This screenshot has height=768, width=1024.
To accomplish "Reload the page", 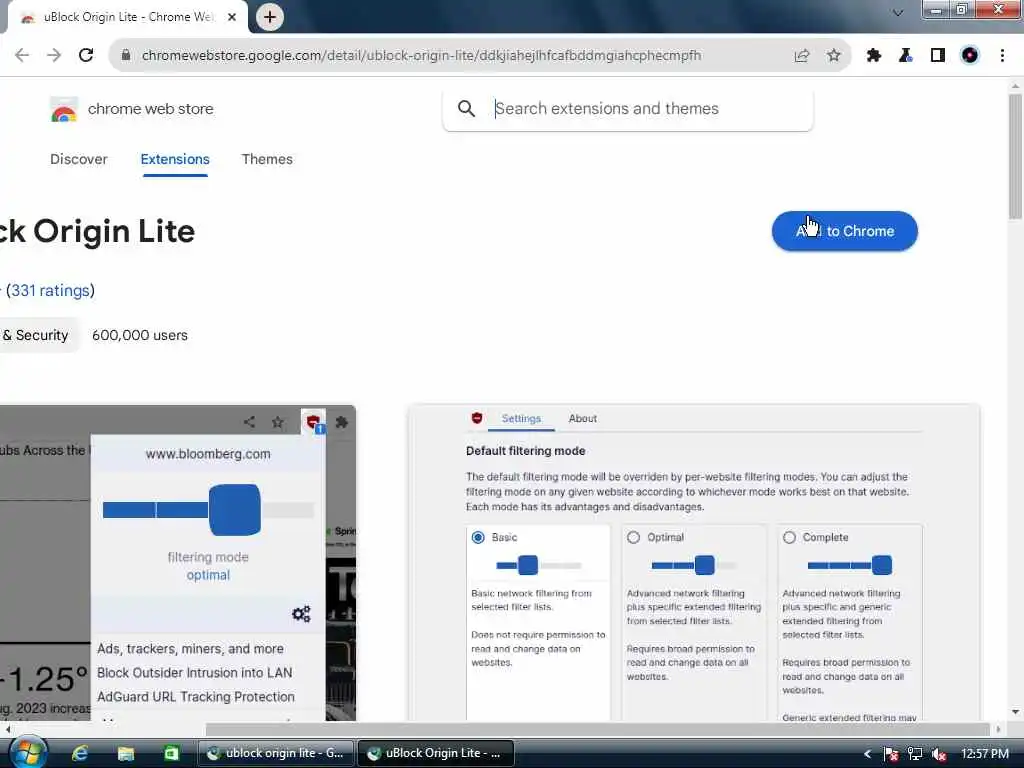I will [x=86, y=56].
